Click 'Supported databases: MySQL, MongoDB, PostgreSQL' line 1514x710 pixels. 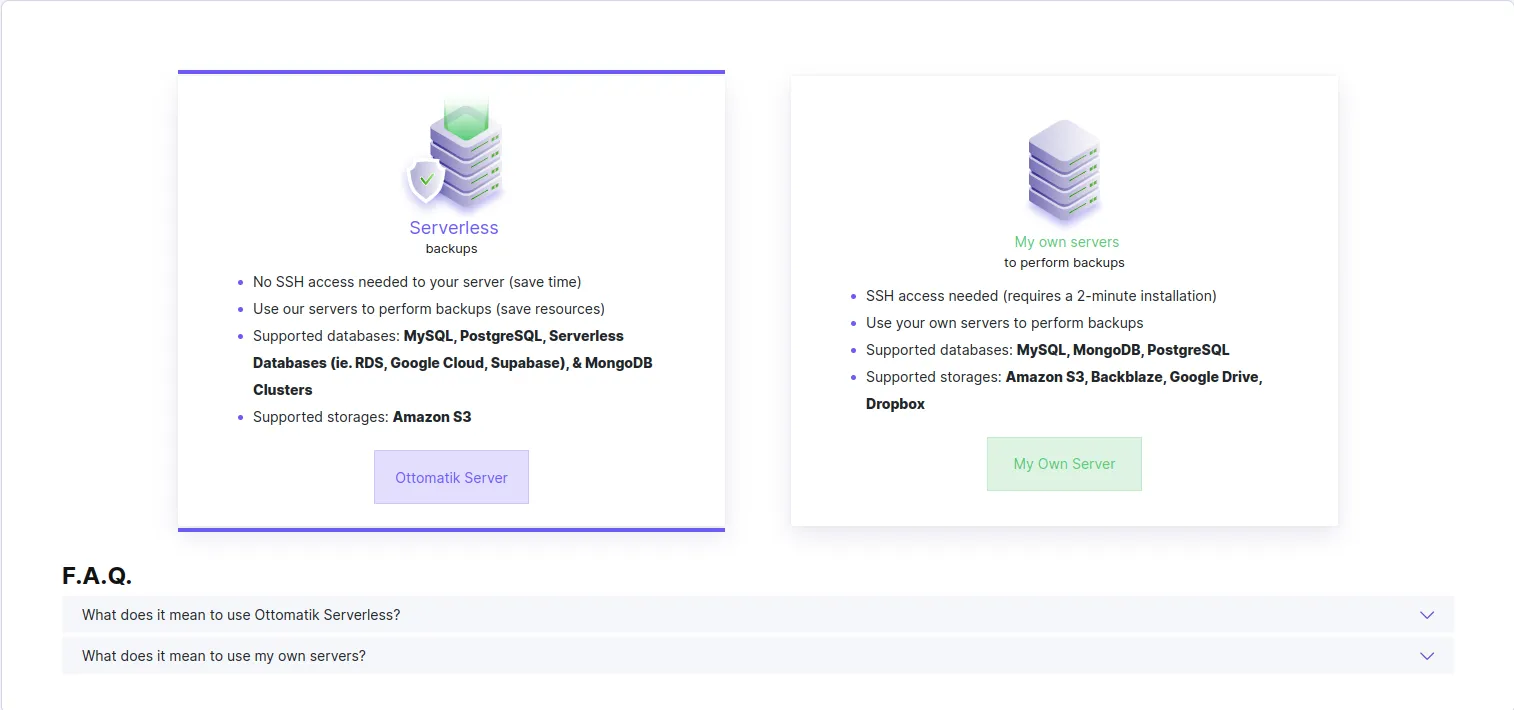[x=1047, y=350]
